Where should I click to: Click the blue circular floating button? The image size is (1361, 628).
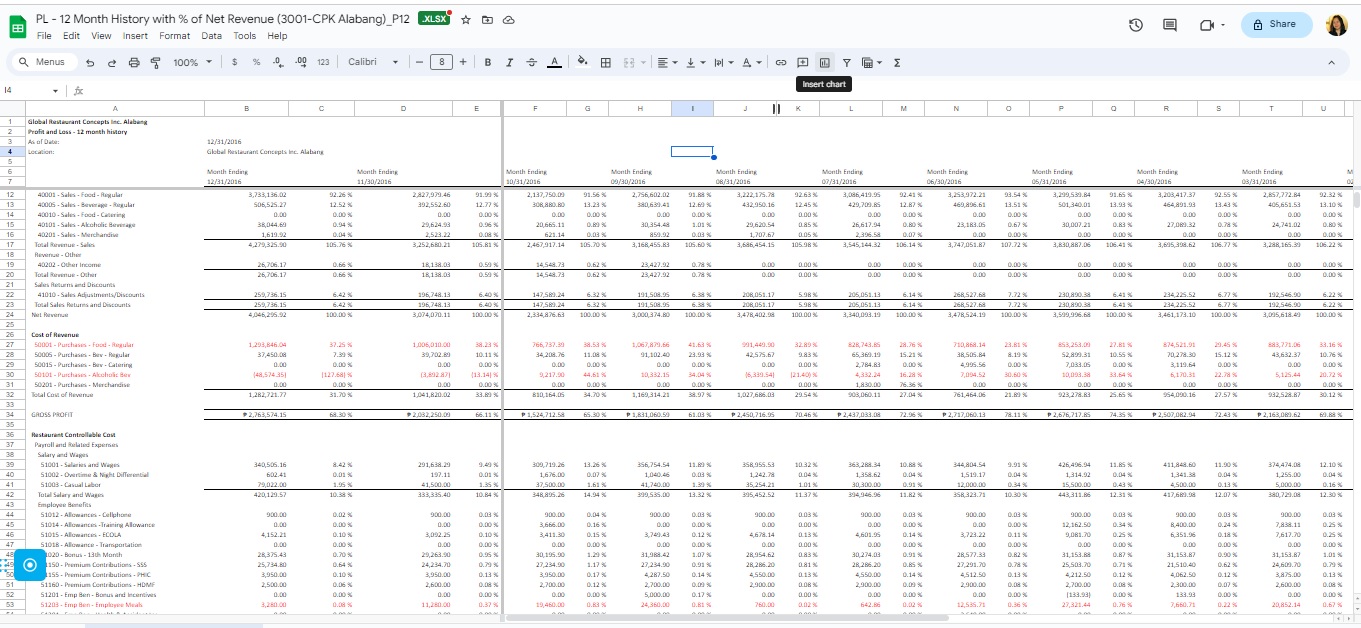30,565
